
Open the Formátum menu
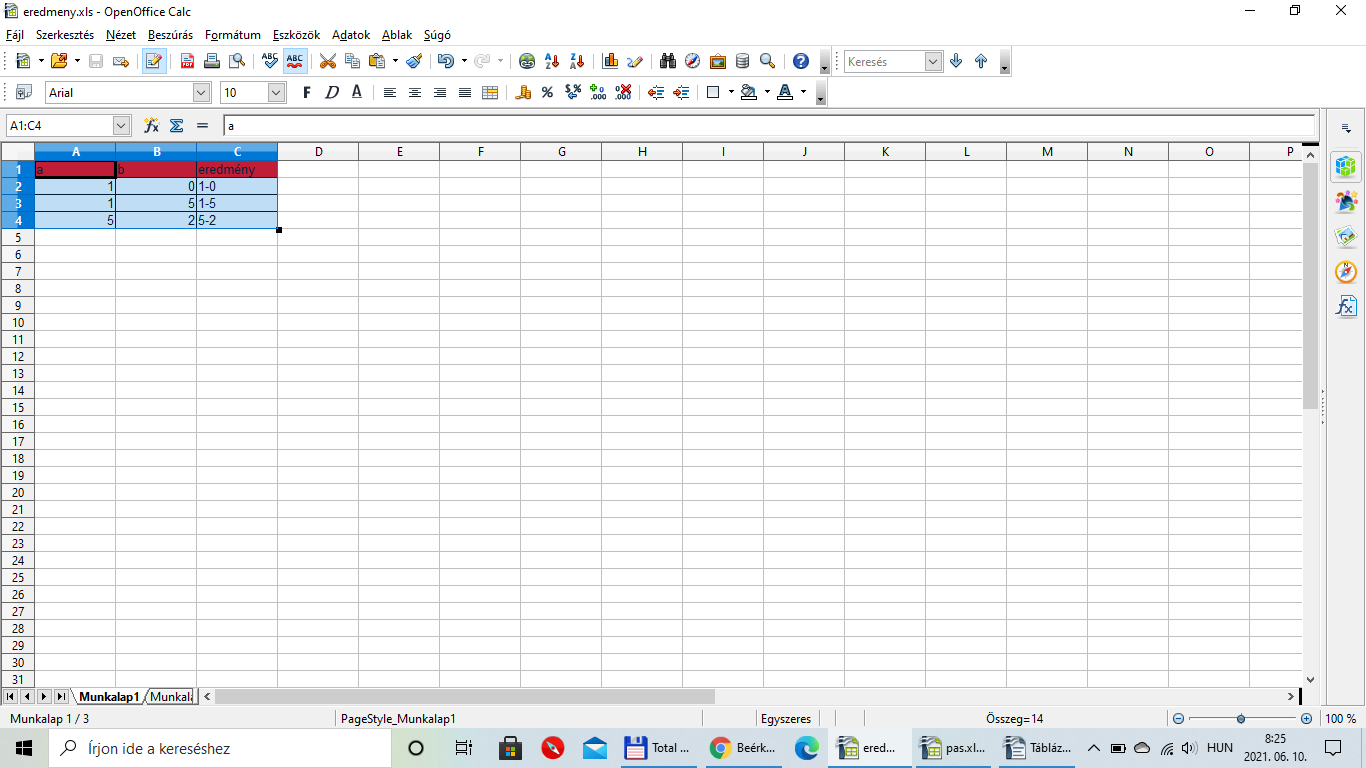coord(232,34)
